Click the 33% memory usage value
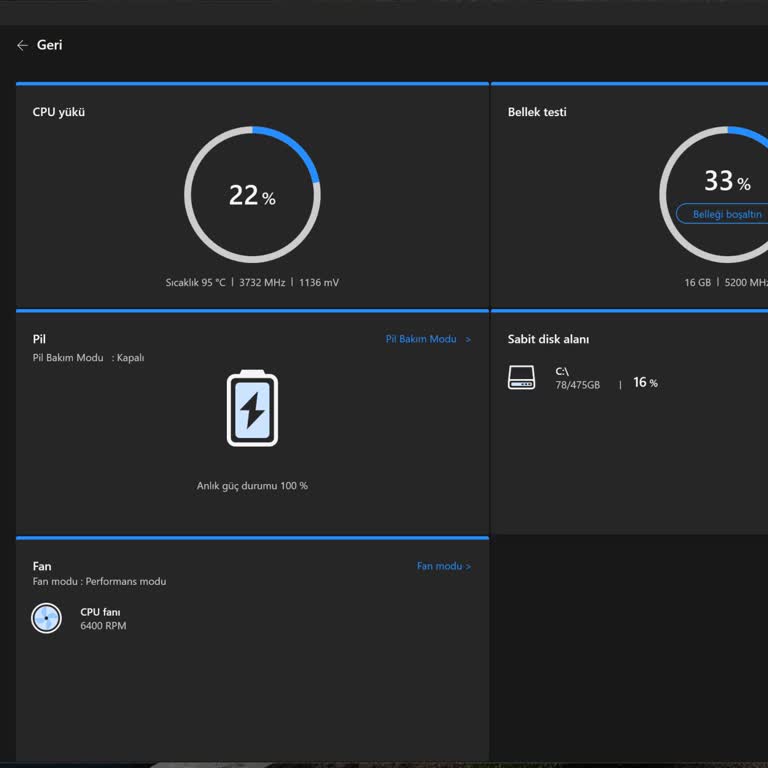 726,181
